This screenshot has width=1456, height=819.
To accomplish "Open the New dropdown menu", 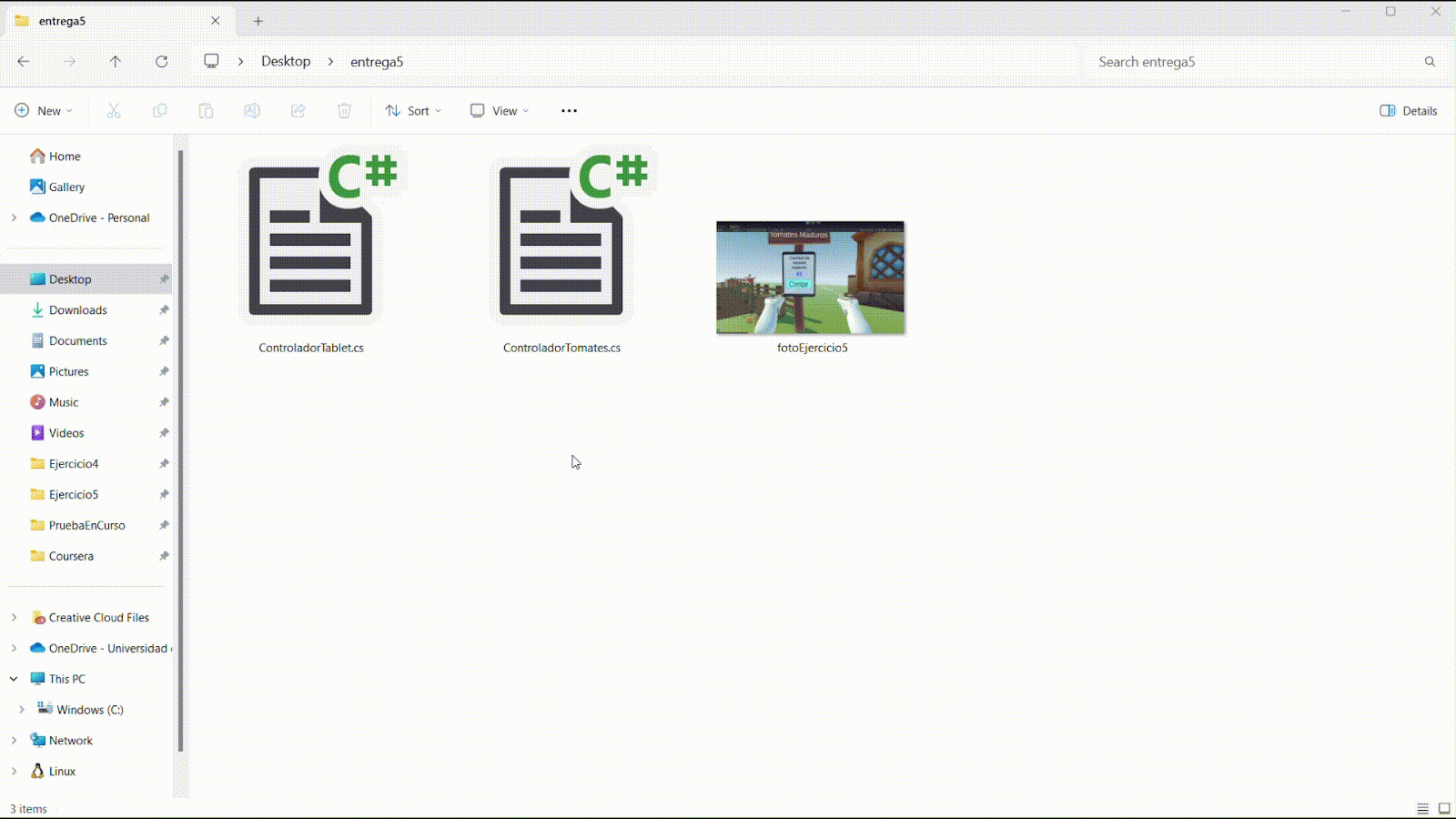I will 43,110.
